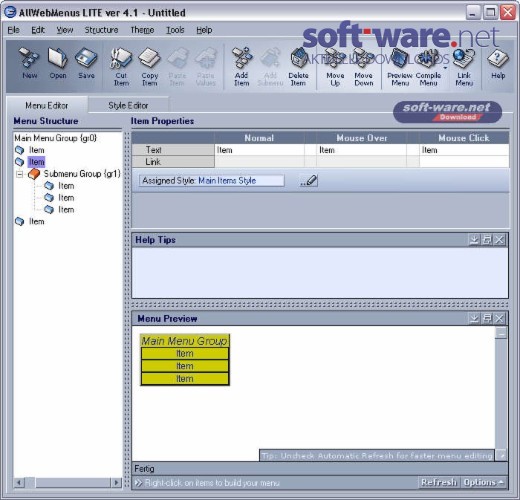
Task: Click the Delete Item toolbar icon
Action: tap(298, 67)
